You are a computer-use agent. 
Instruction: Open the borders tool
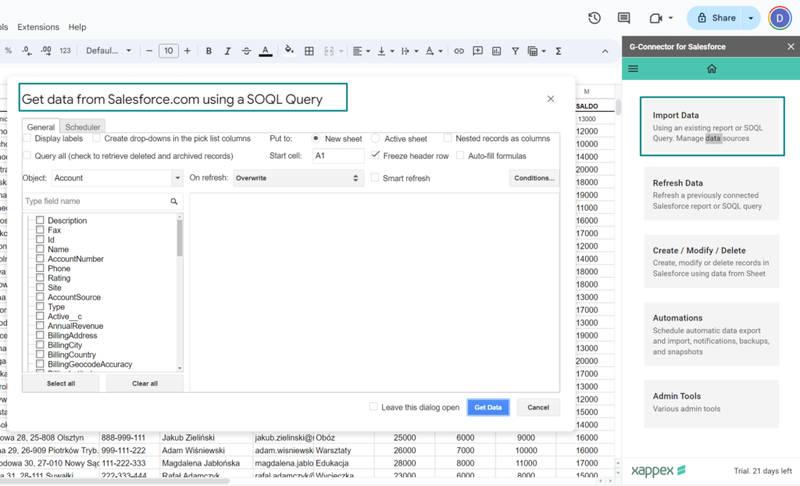pos(309,50)
